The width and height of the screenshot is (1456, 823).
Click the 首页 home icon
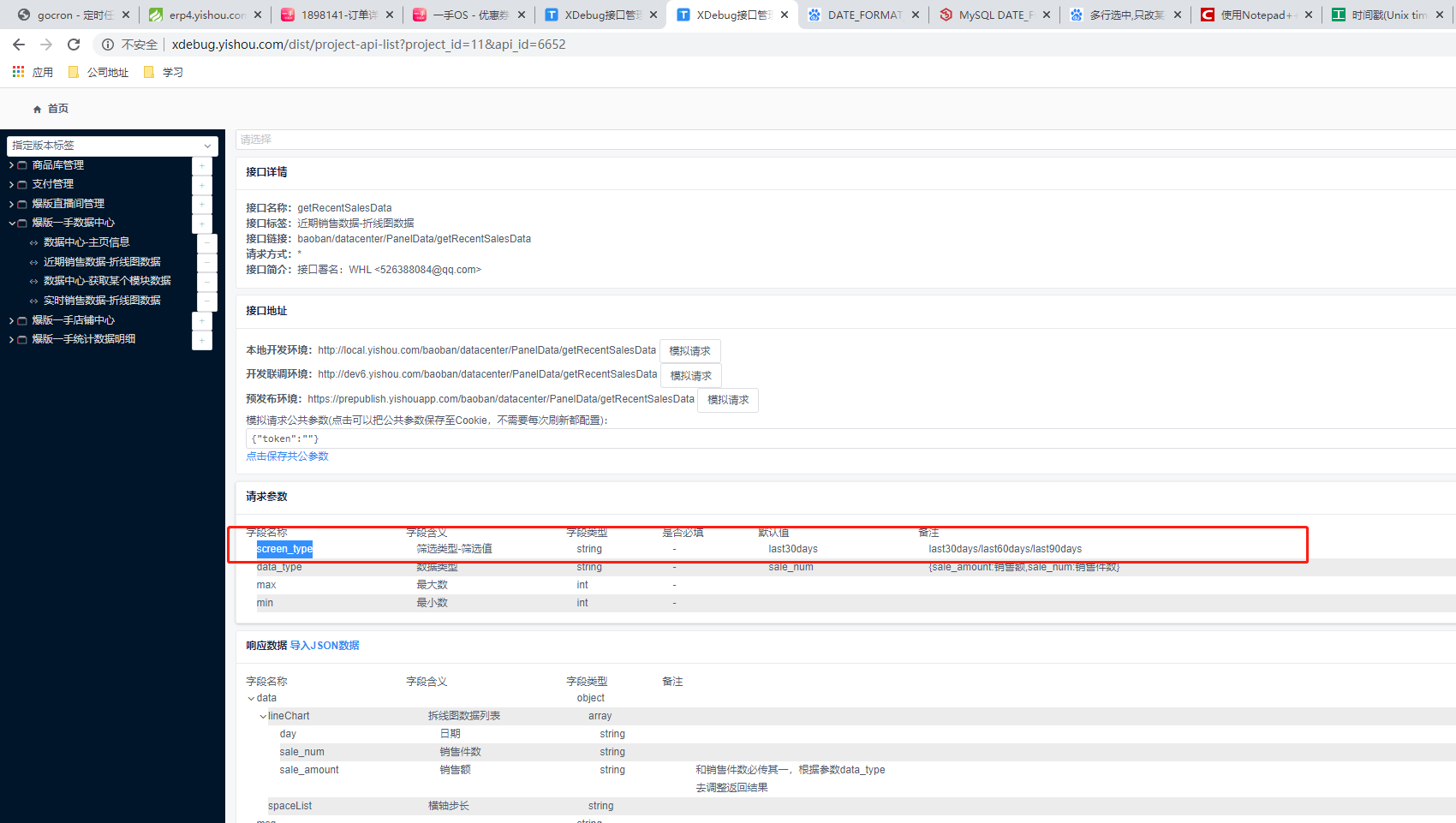click(37, 109)
